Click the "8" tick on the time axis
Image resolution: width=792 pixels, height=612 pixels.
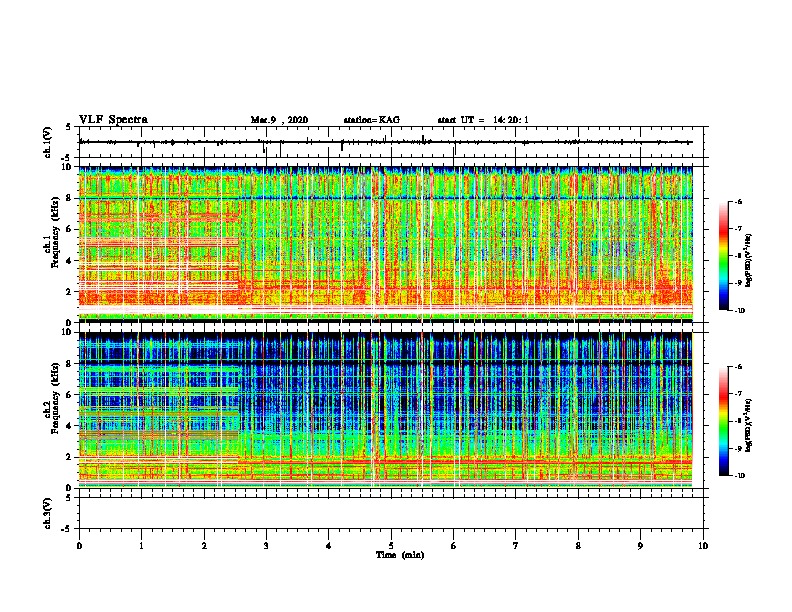tap(578, 545)
